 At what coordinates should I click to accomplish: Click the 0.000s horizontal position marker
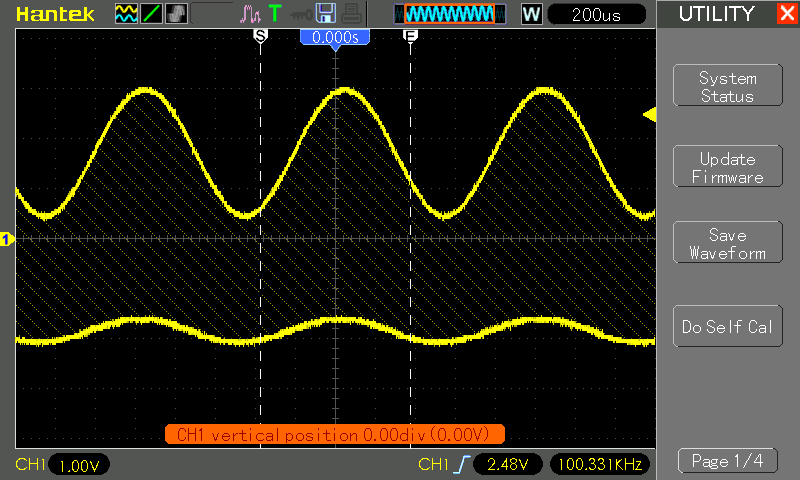335,36
